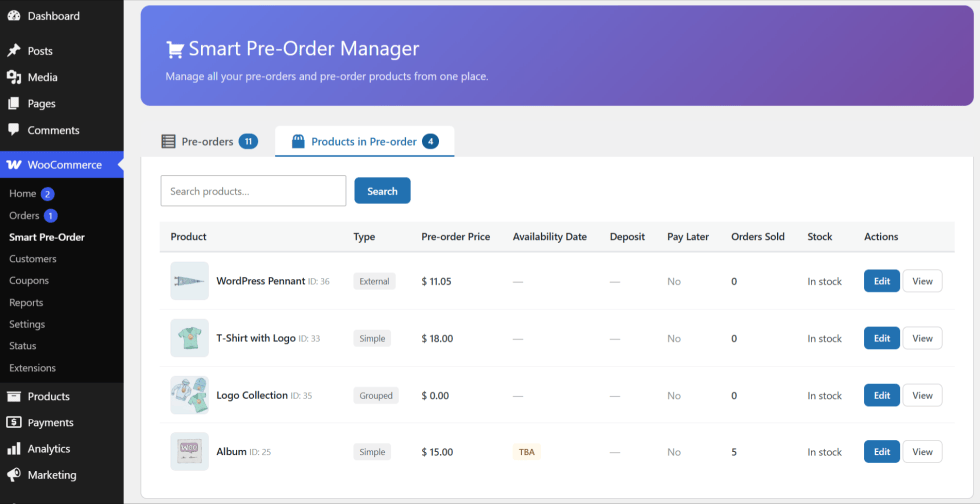Select the Products in Pre-order tab
Image resolution: width=980 pixels, height=504 pixels.
(x=364, y=141)
